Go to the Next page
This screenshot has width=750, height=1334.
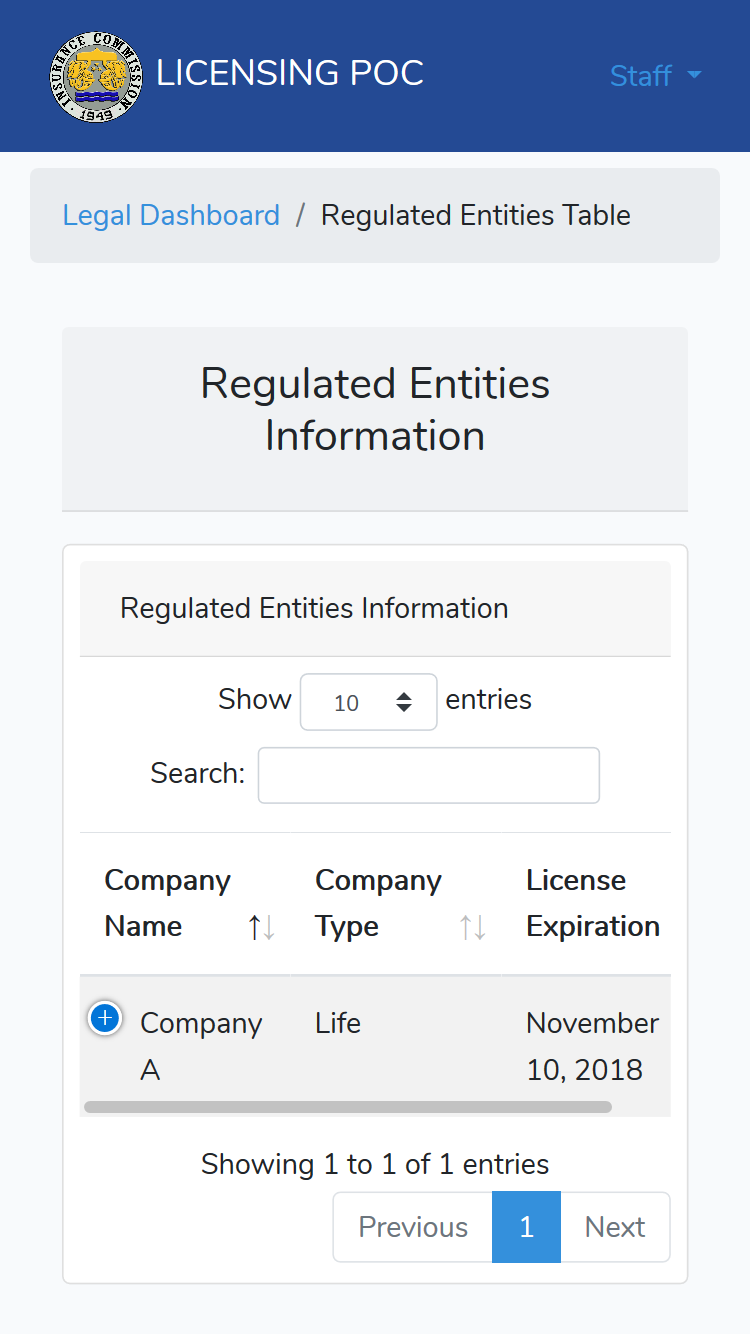(615, 1227)
